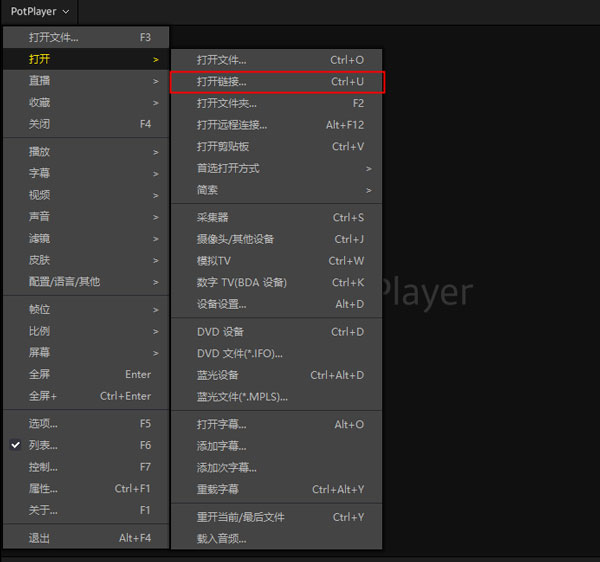
Task: Select 全屏+ with Ctrl+Enter shortcut
Action: click(90, 396)
